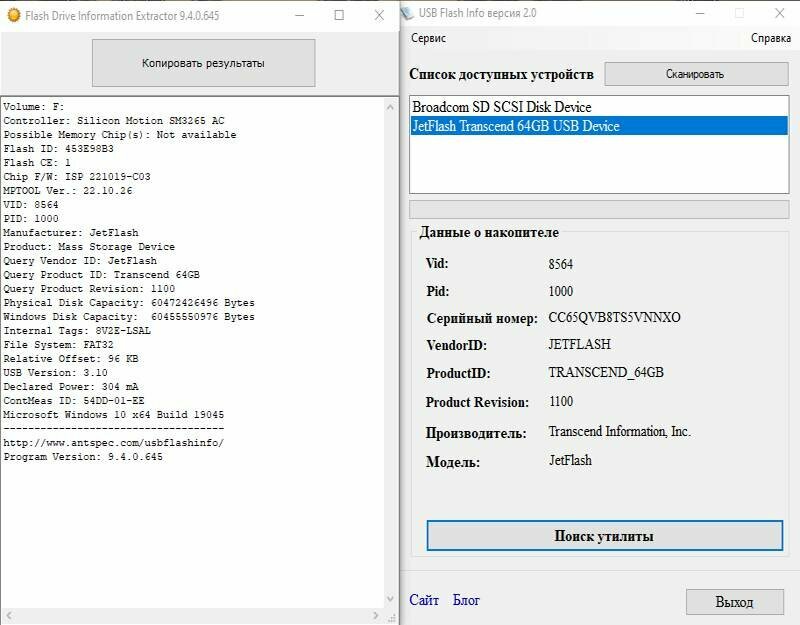Close Flash Drive Information Extractor window

(x=379, y=15)
